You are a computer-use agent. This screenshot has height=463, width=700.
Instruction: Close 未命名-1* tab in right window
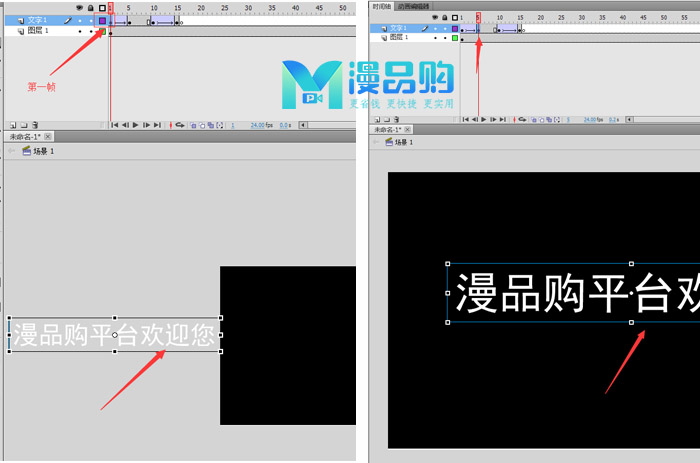[x=408, y=129]
